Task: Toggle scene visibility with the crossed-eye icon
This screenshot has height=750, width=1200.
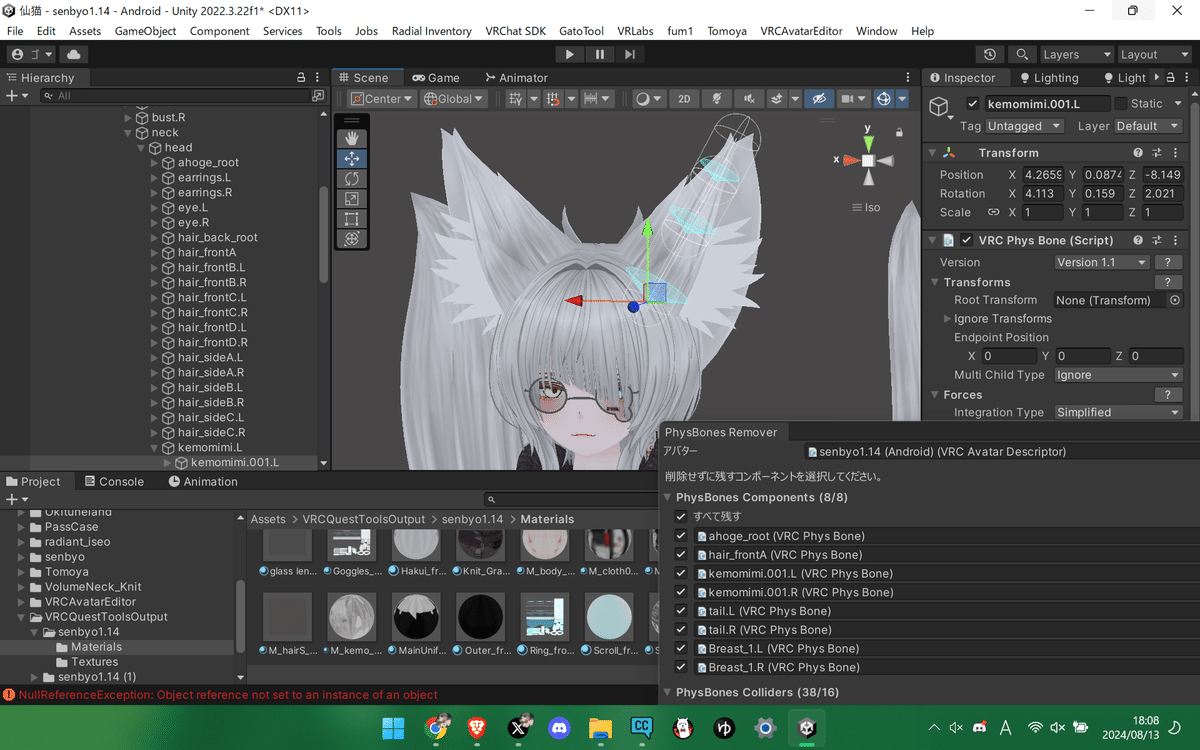Action: coord(819,98)
